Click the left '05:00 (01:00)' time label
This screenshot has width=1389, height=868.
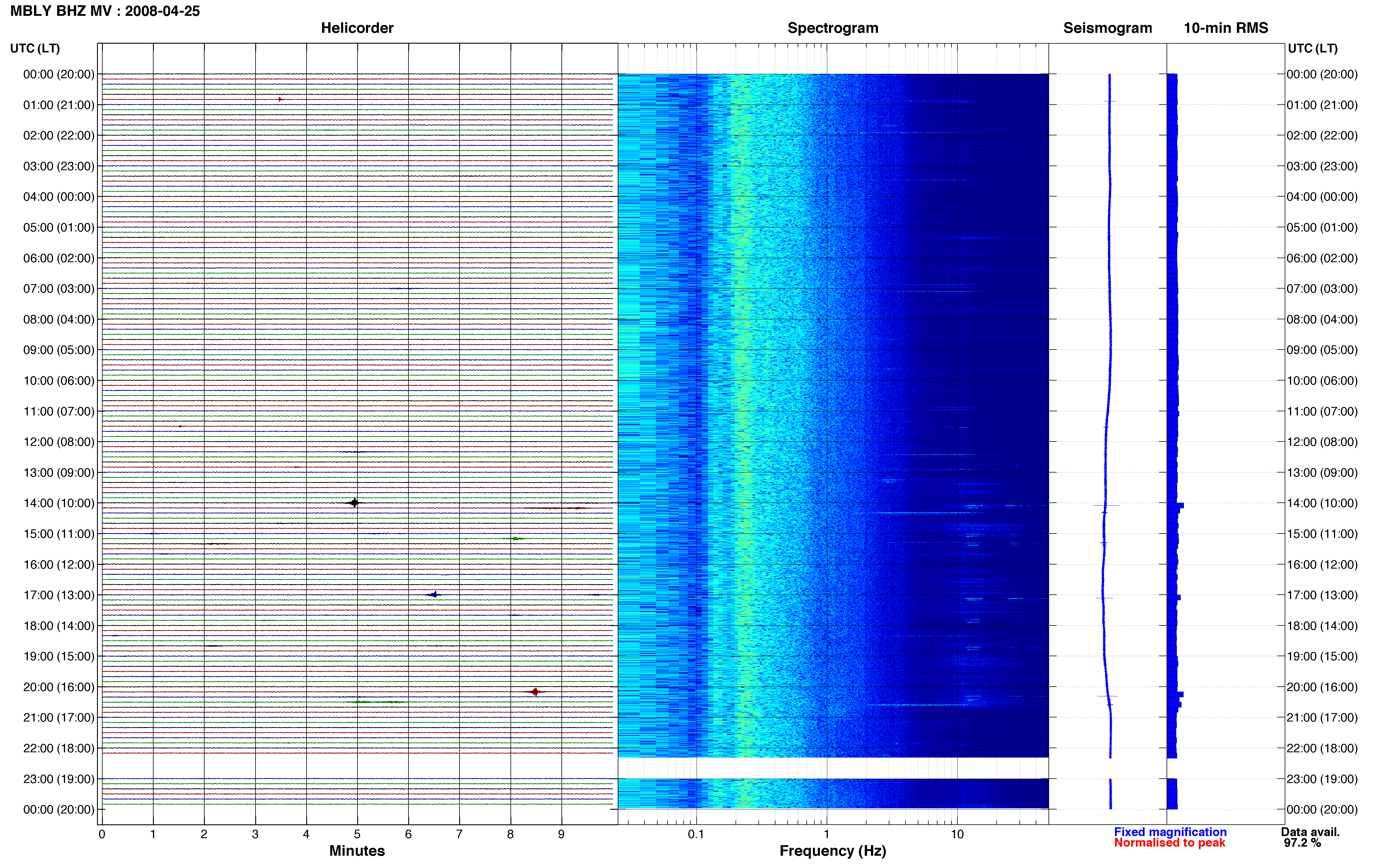point(59,227)
